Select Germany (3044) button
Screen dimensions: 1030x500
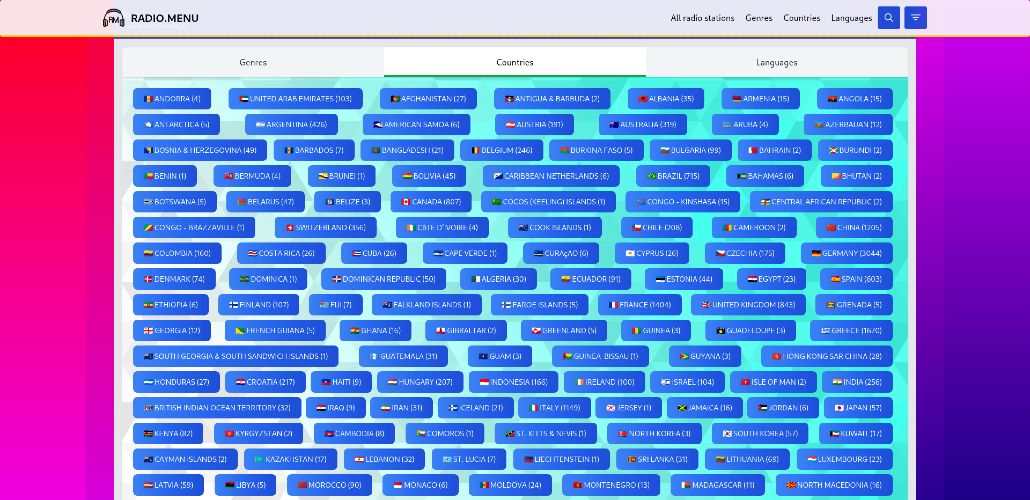coord(847,253)
